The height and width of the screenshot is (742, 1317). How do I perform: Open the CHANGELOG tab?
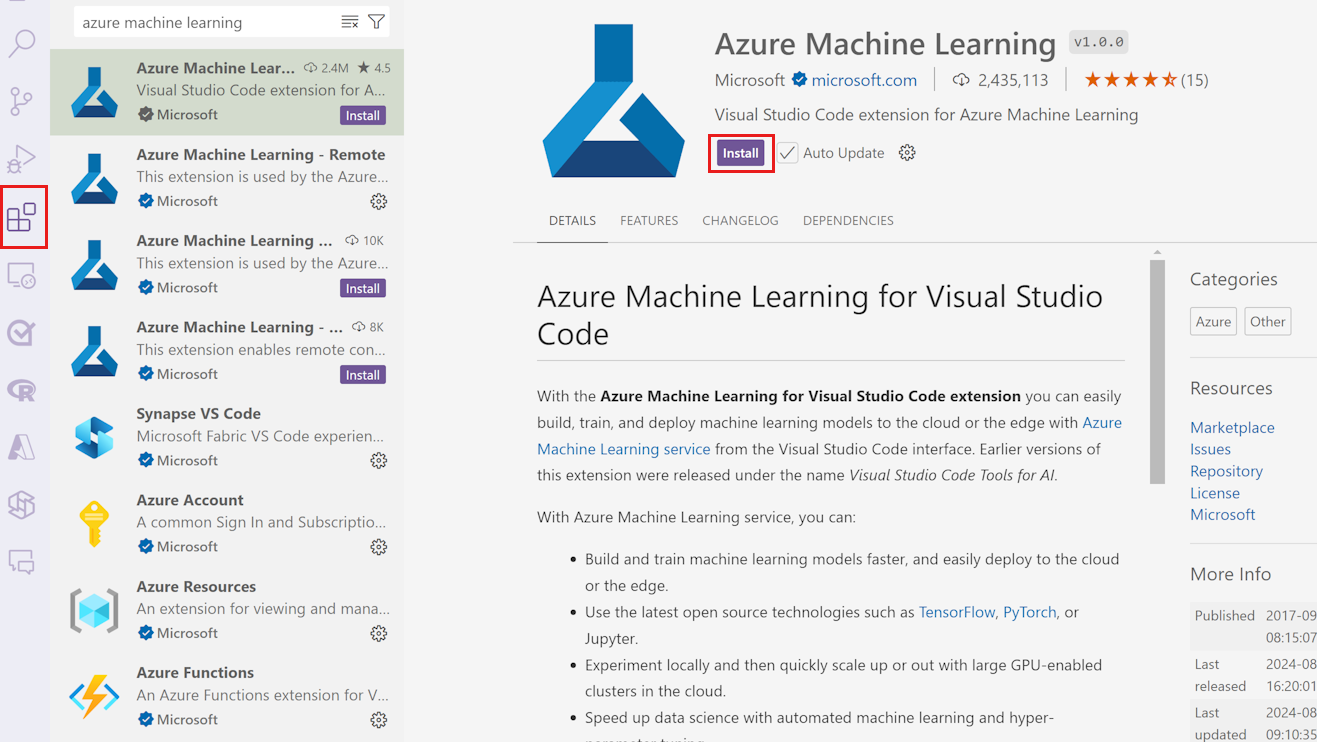(x=740, y=220)
